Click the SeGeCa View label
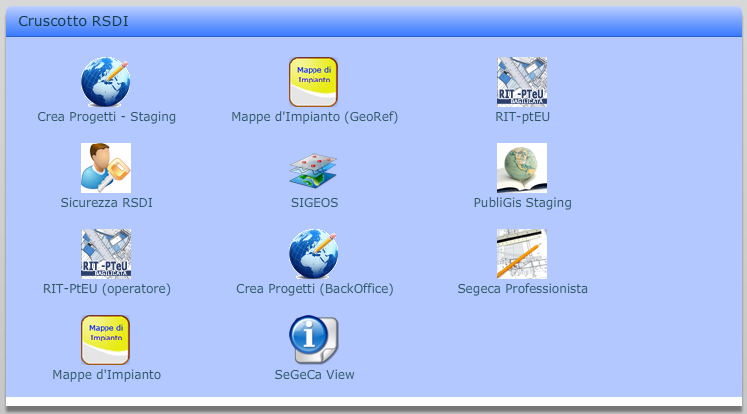The height and width of the screenshot is (414, 747). pyautogui.click(x=314, y=375)
